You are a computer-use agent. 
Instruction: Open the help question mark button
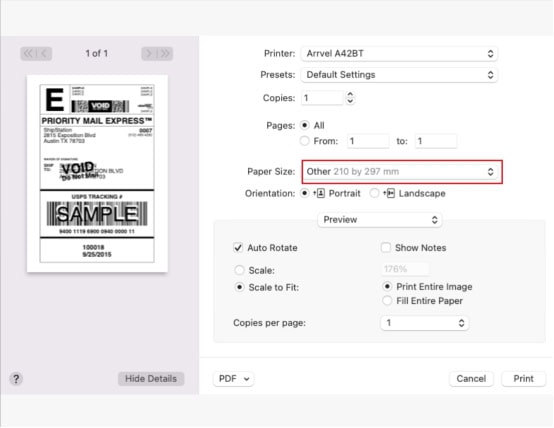16,379
